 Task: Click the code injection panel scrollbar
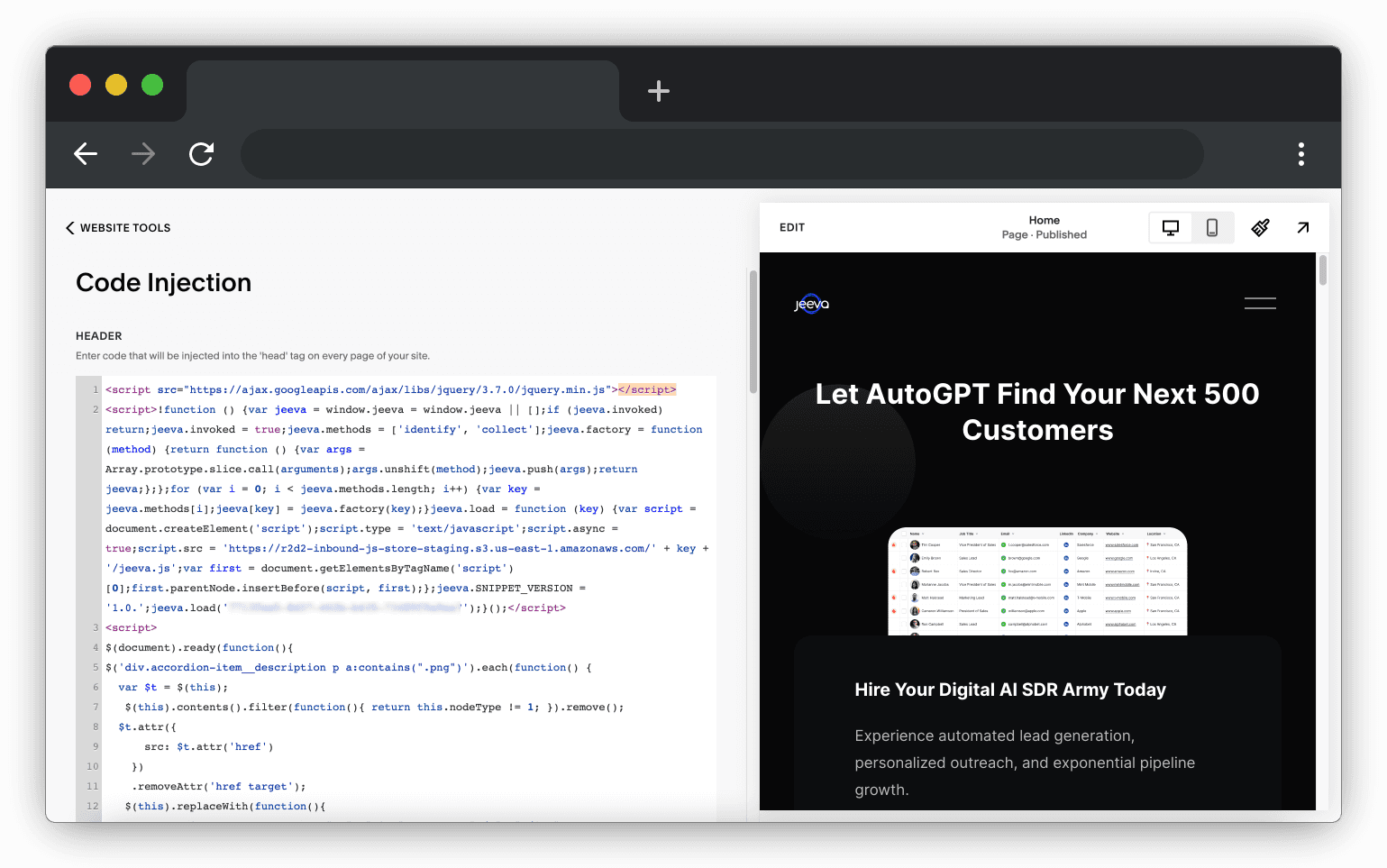point(753,332)
